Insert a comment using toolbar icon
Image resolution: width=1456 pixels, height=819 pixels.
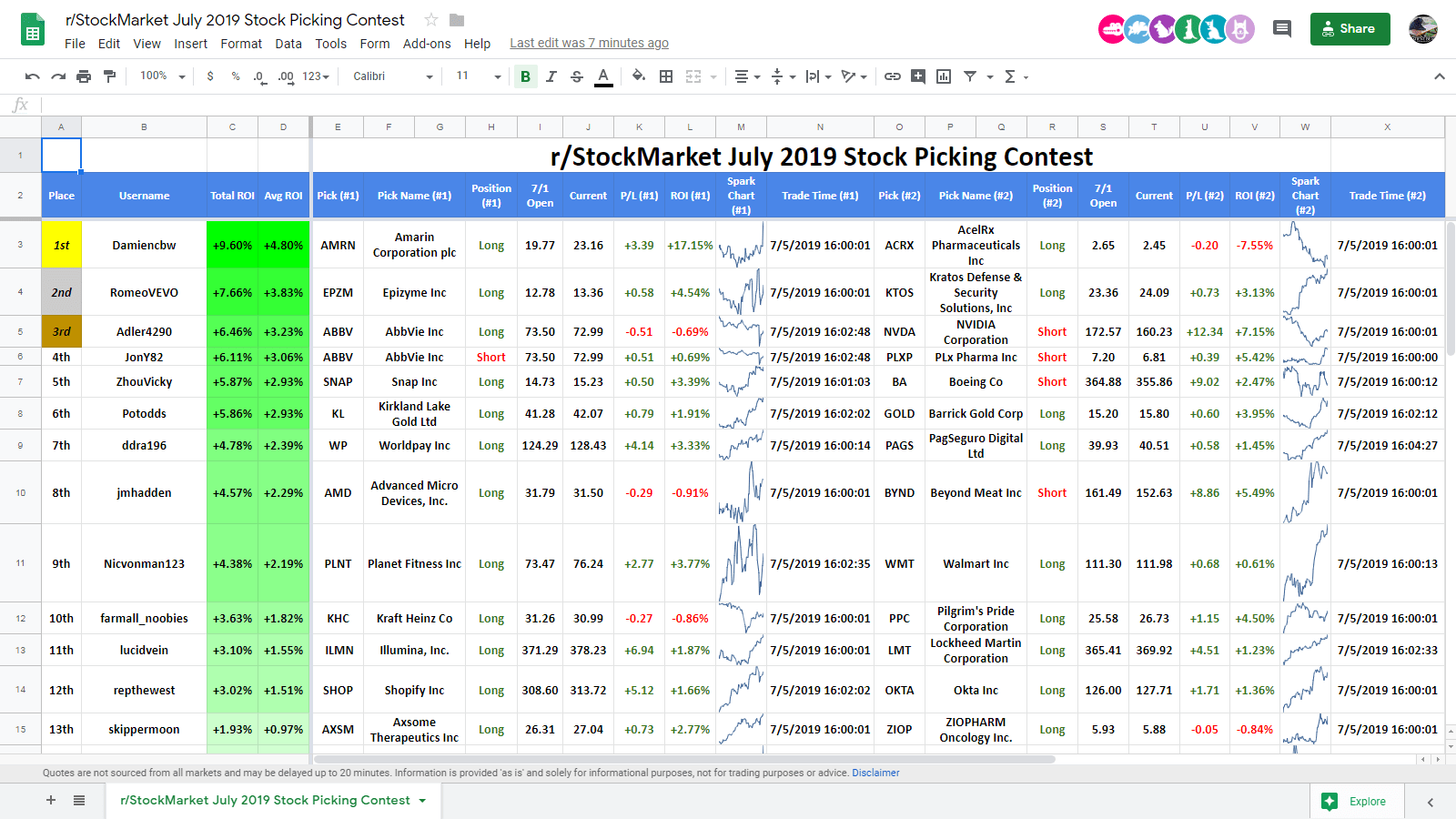pos(918,76)
